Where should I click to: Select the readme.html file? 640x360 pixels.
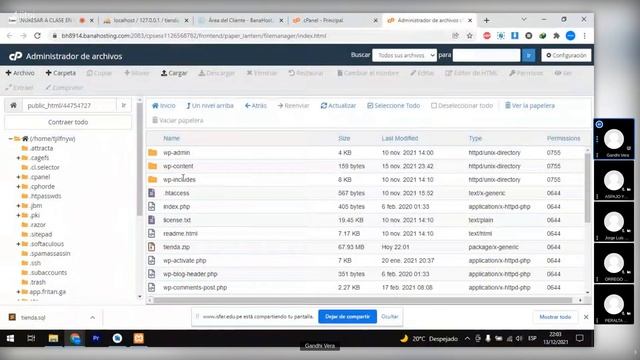tap(366, 233)
